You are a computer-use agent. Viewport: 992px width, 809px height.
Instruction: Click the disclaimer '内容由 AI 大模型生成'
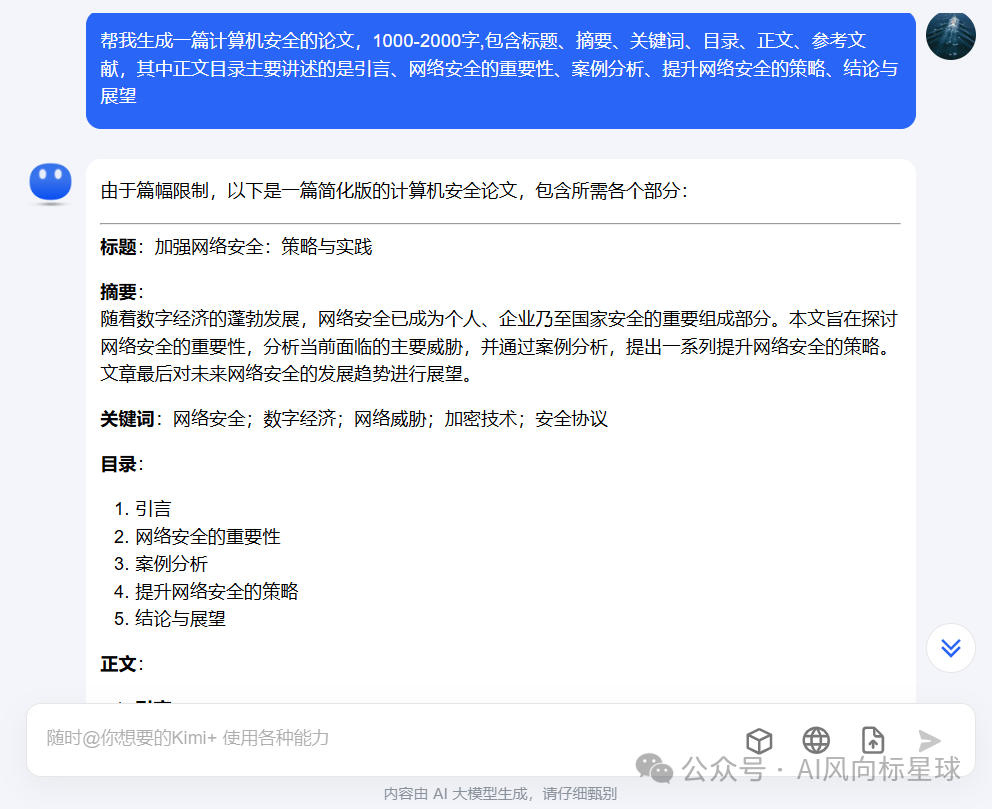pyautogui.click(x=500, y=793)
